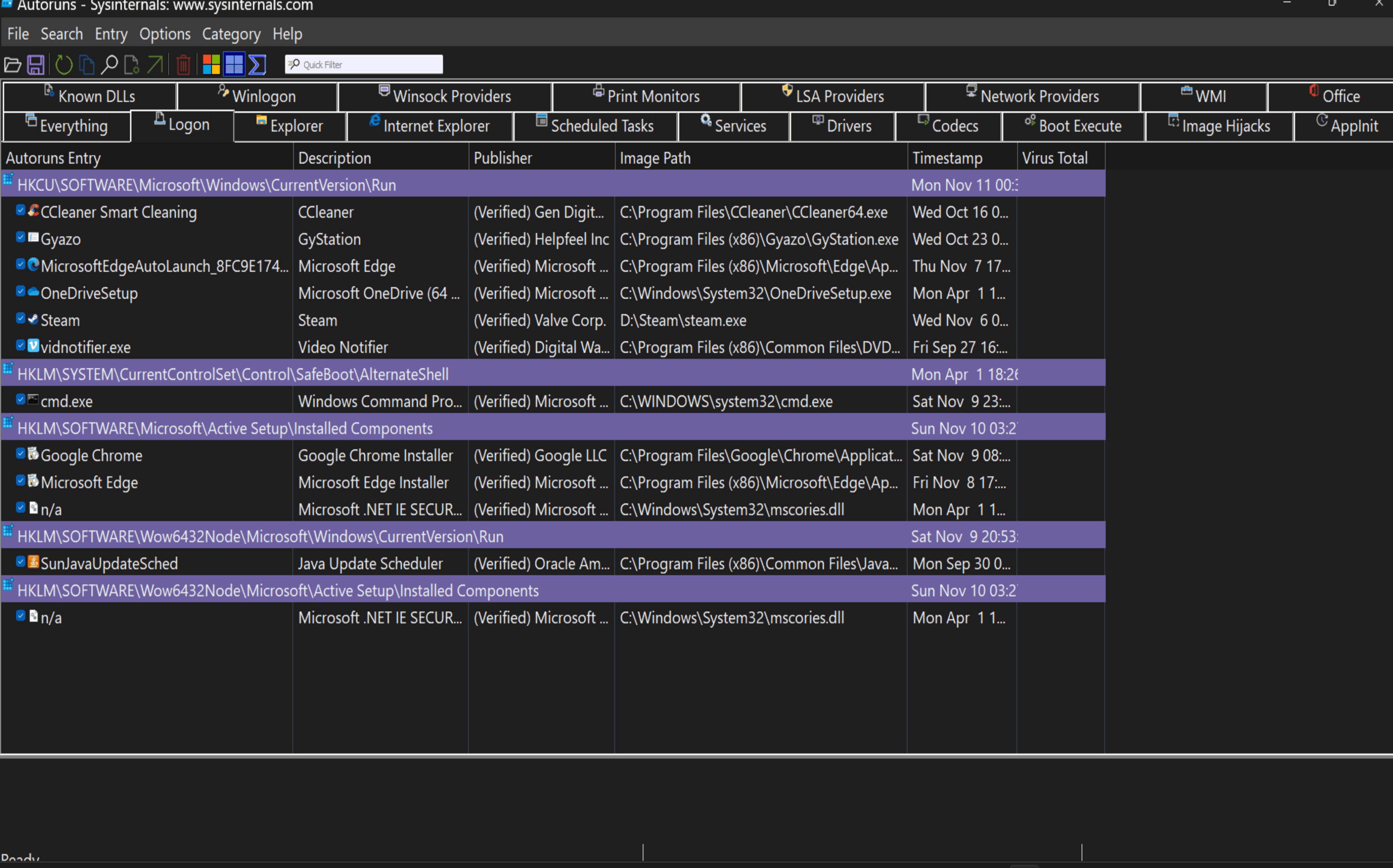
Task: Toggle the SunJavaUpdateSched checkbox
Action: pyautogui.click(x=21, y=562)
